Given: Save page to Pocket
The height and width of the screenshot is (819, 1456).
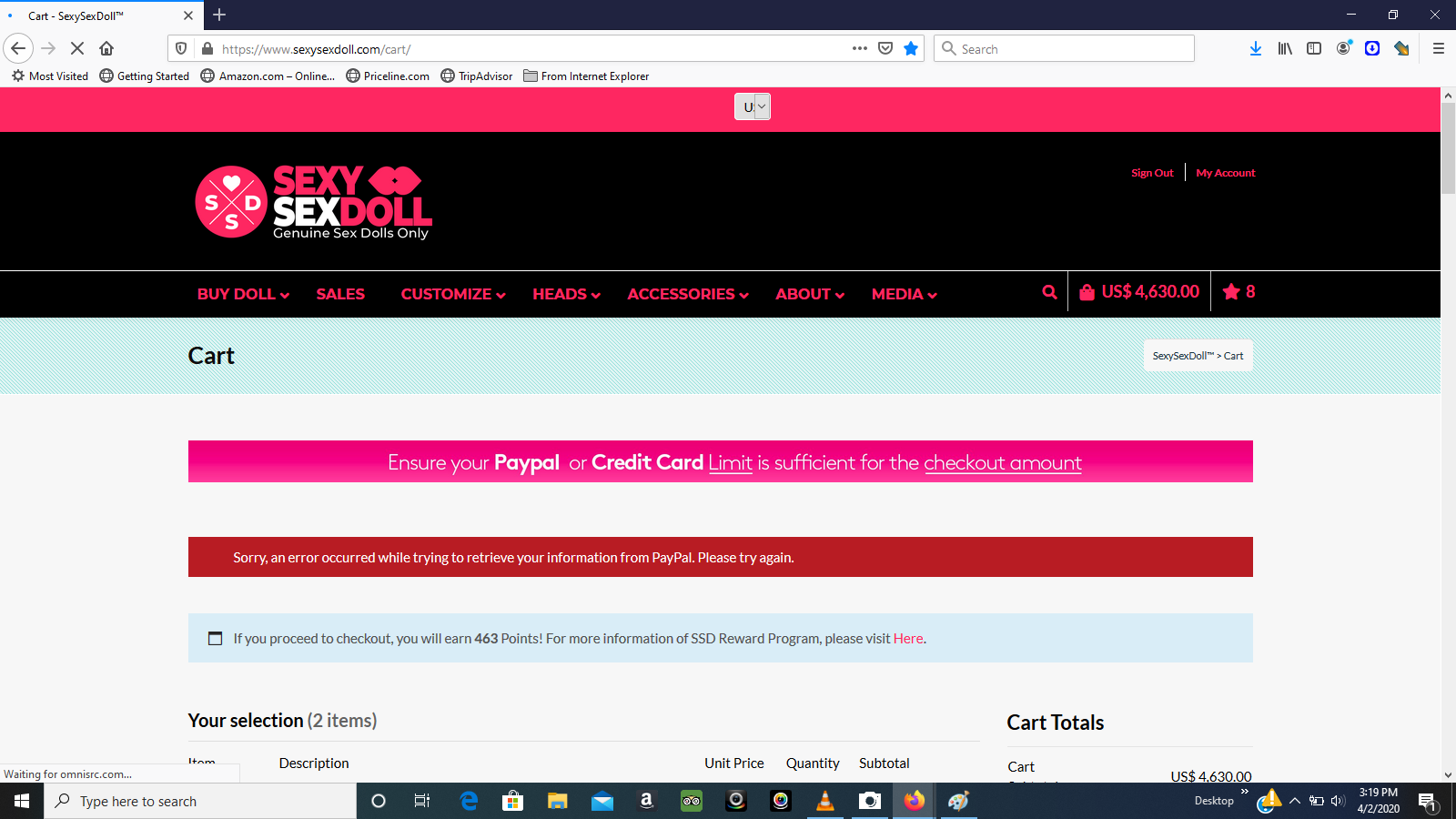Looking at the screenshot, I should pyautogui.click(x=885, y=48).
